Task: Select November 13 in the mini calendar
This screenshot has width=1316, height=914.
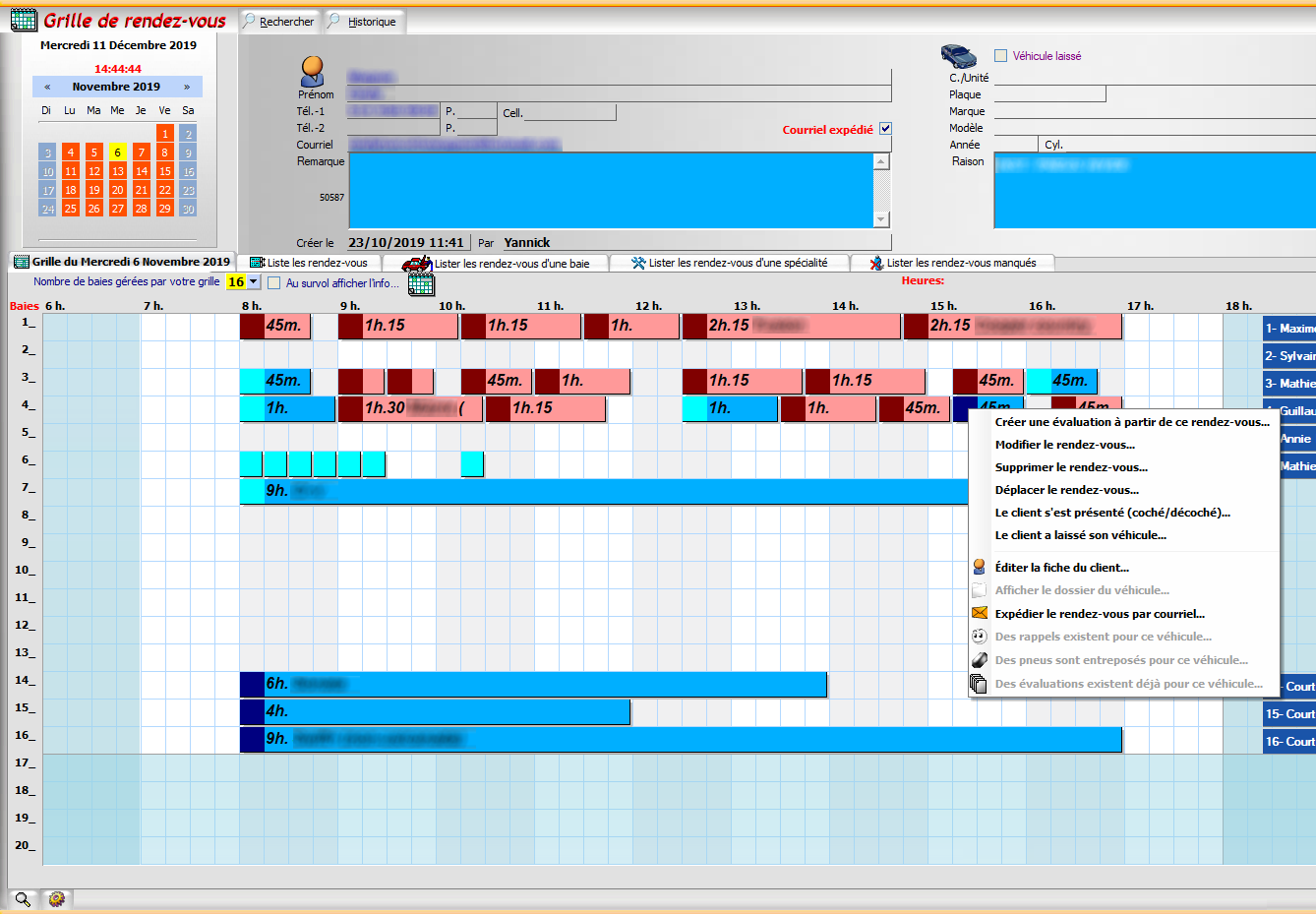Action: click(118, 171)
